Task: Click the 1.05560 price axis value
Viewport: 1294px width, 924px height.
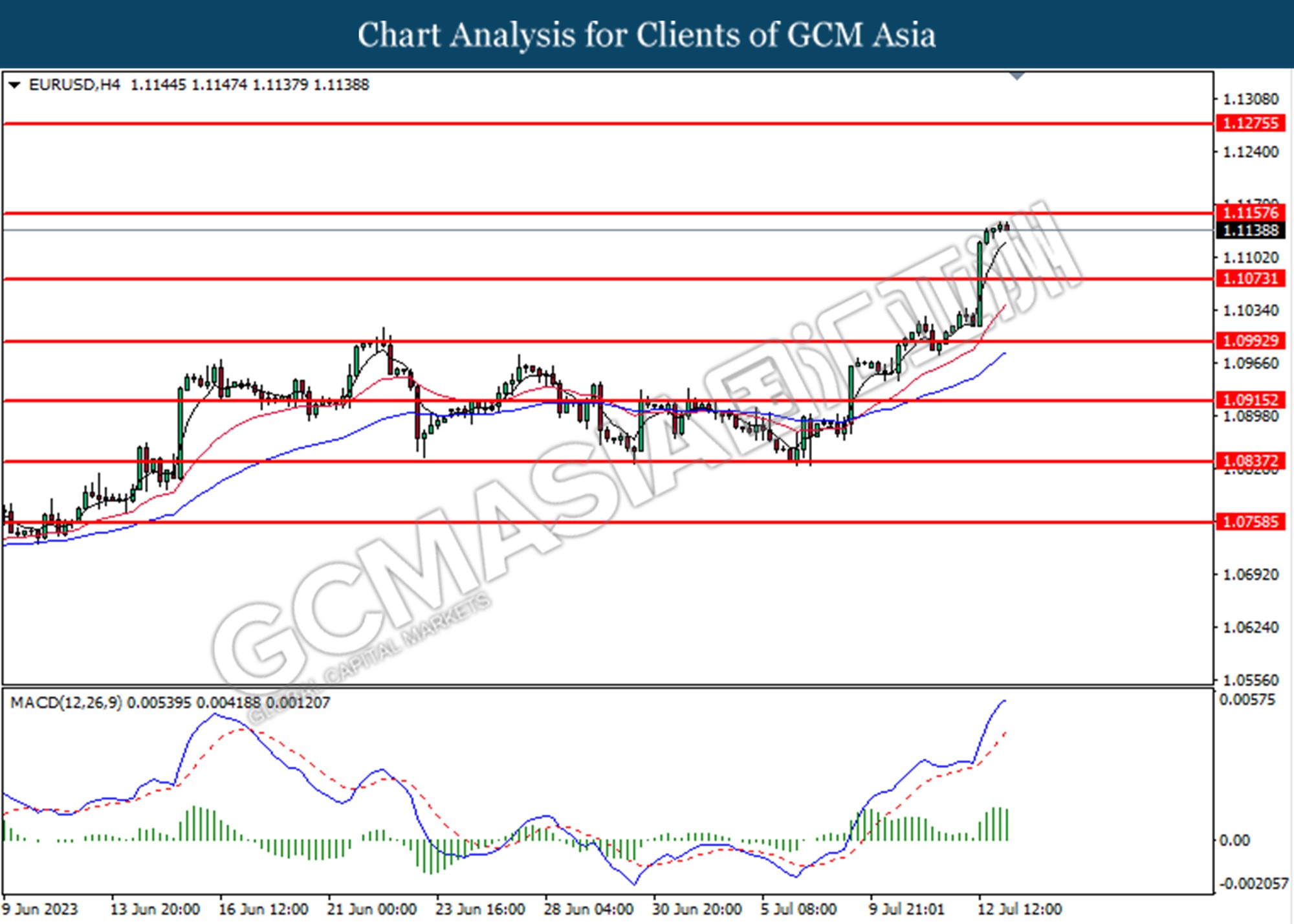Action: click(x=1251, y=680)
